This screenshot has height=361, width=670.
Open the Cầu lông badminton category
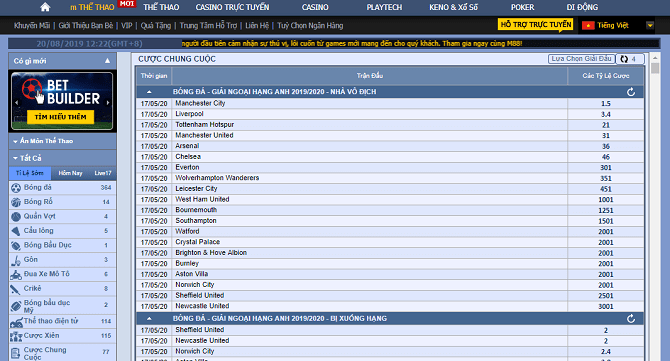pos(62,231)
